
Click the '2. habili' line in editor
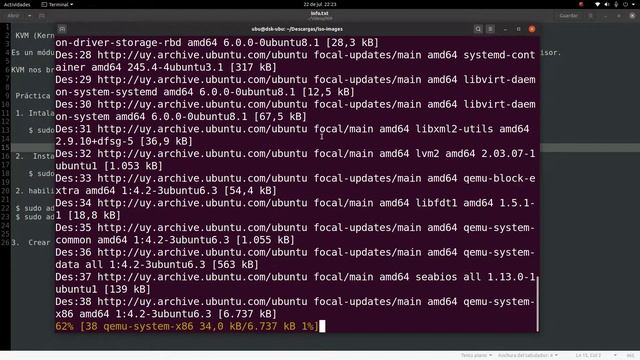tap(34, 191)
